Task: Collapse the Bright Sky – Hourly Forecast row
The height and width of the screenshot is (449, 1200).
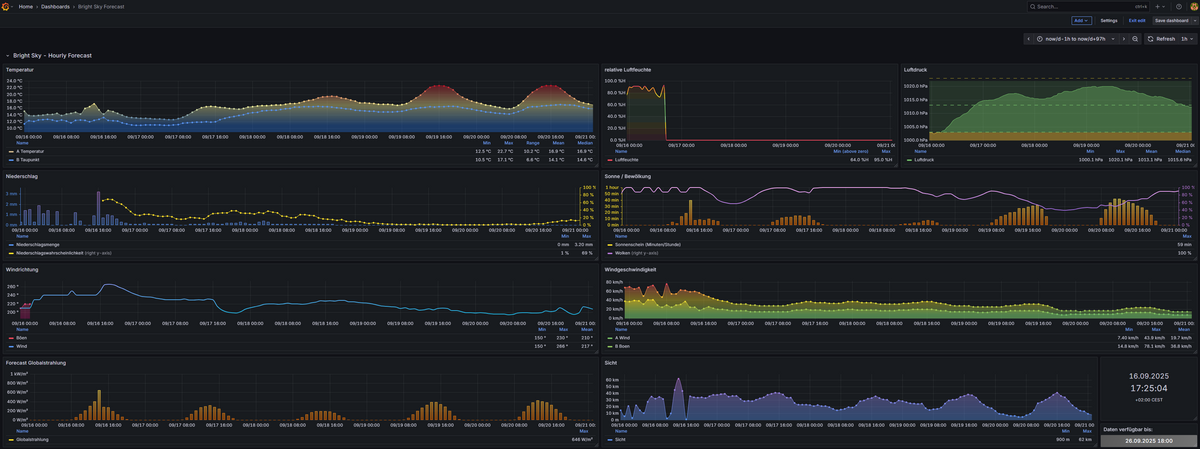Action: pos(8,56)
